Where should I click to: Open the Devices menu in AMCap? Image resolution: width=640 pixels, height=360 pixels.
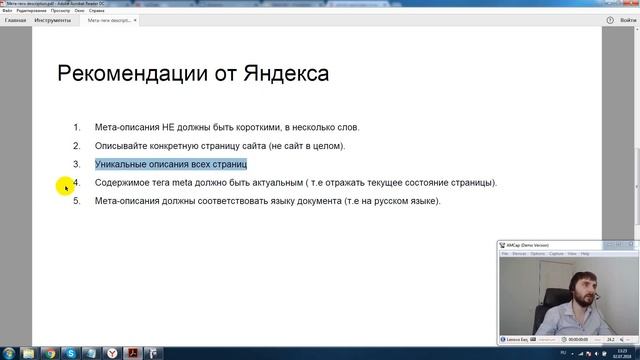pyautogui.click(x=519, y=254)
